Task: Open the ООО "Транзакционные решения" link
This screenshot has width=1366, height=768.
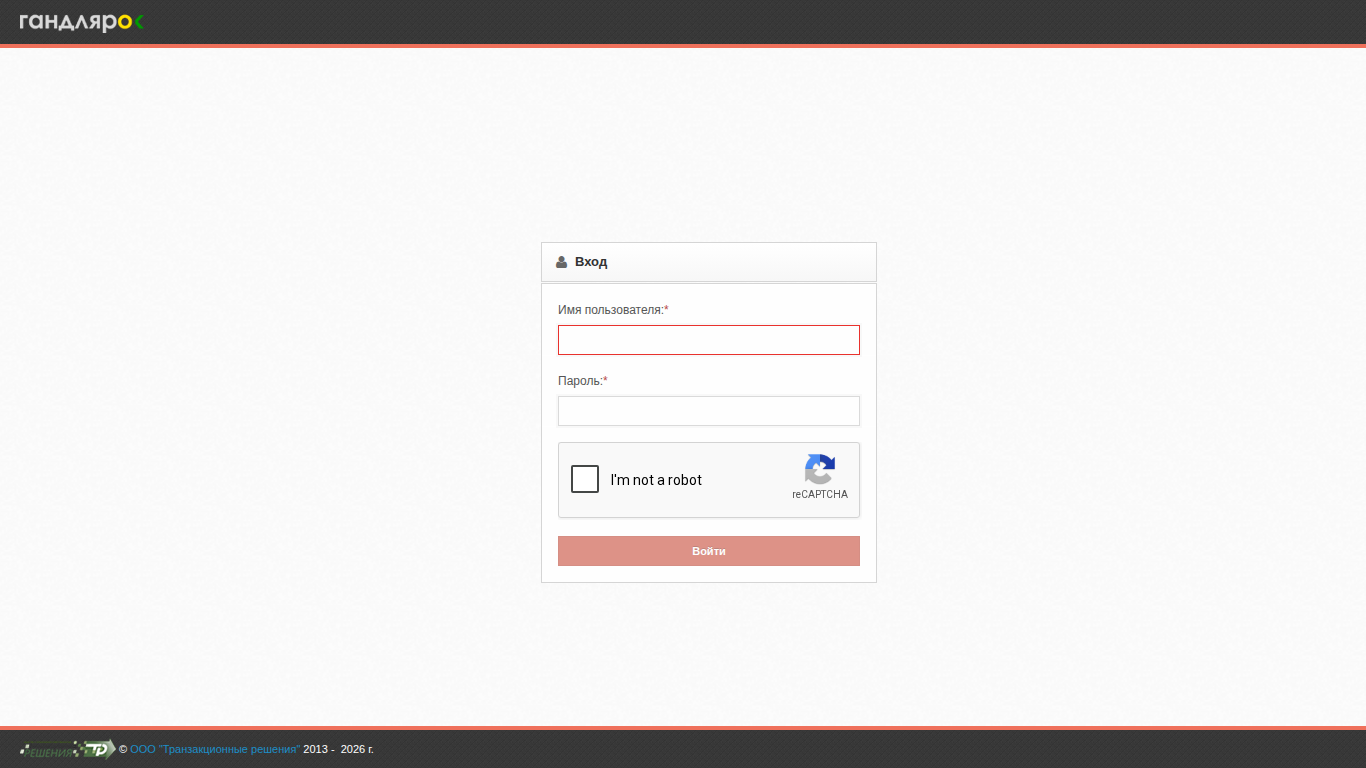Action: [215, 749]
